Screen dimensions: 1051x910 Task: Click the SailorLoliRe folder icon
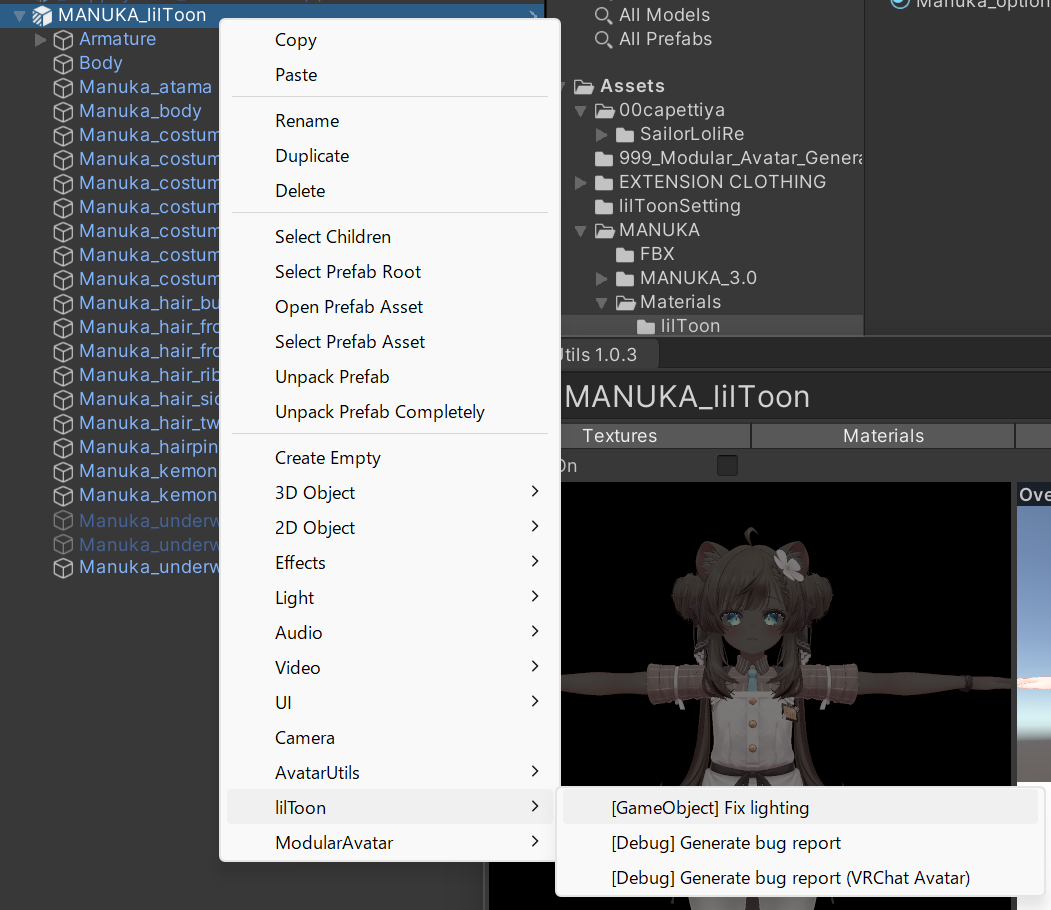[625, 135]
